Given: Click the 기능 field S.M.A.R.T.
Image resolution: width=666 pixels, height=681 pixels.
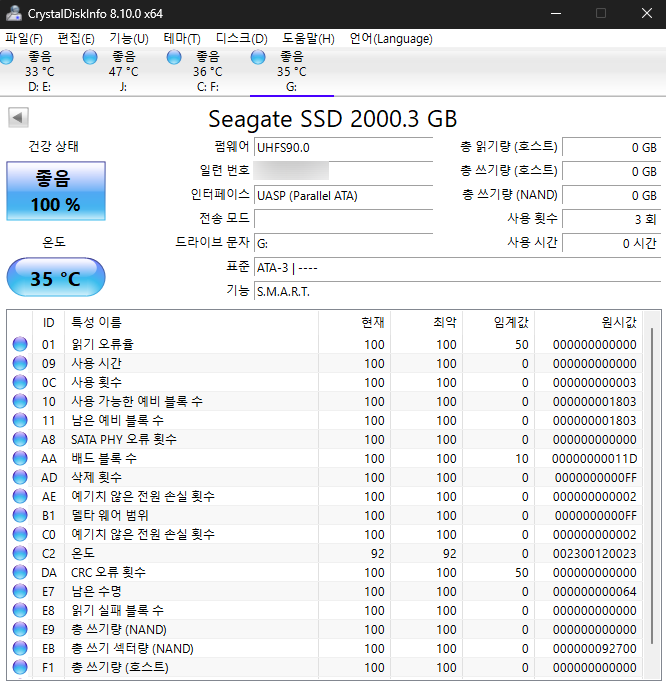Looking at the screenshot, I should coord(457,291).
